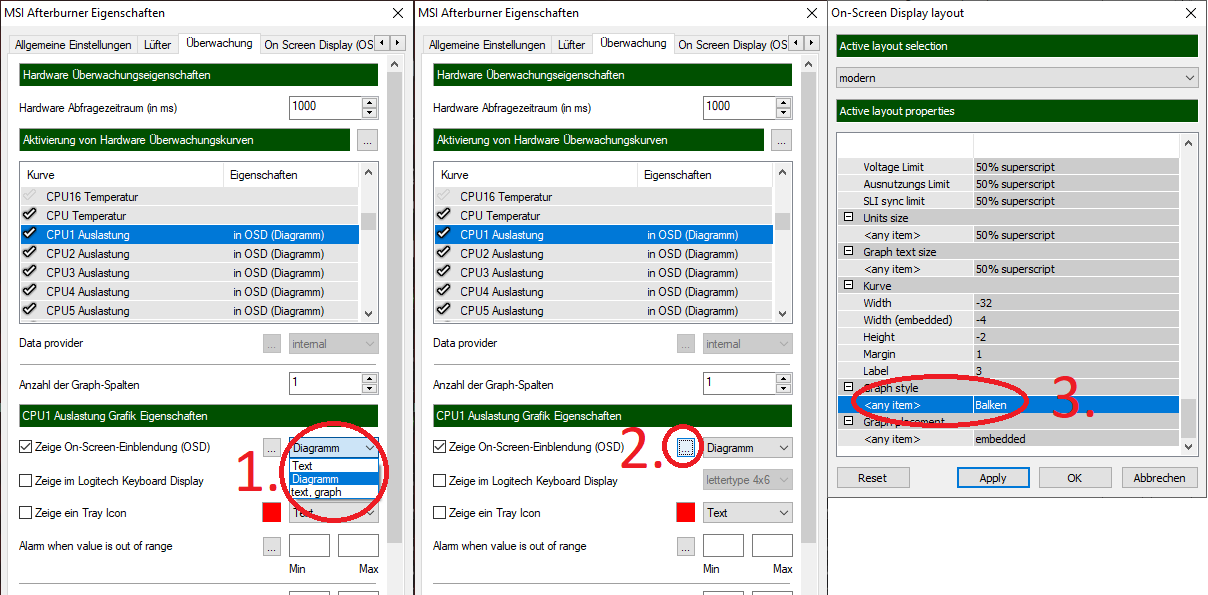The height and width of the screenshot is (595, 1208).
Task: Collapse the Graph style group in OSD layout
Action: (849, 387)
